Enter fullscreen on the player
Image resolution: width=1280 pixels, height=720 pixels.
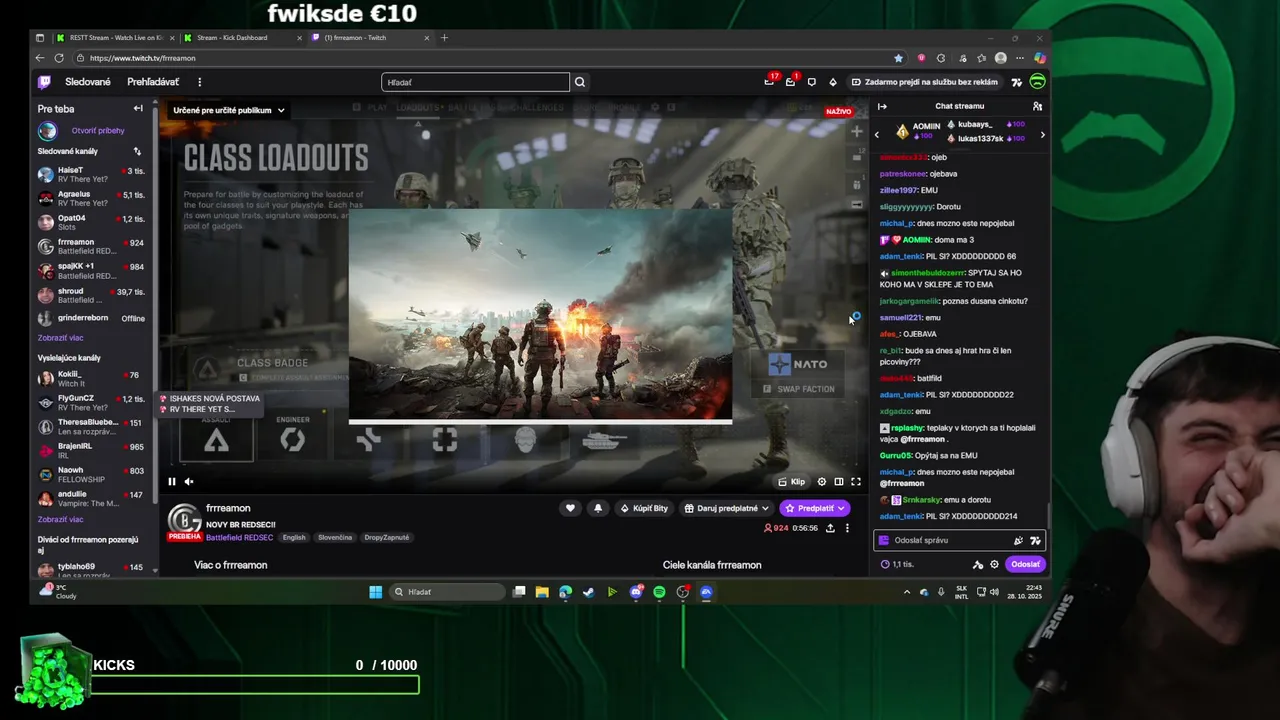click(x=856, y=481)
